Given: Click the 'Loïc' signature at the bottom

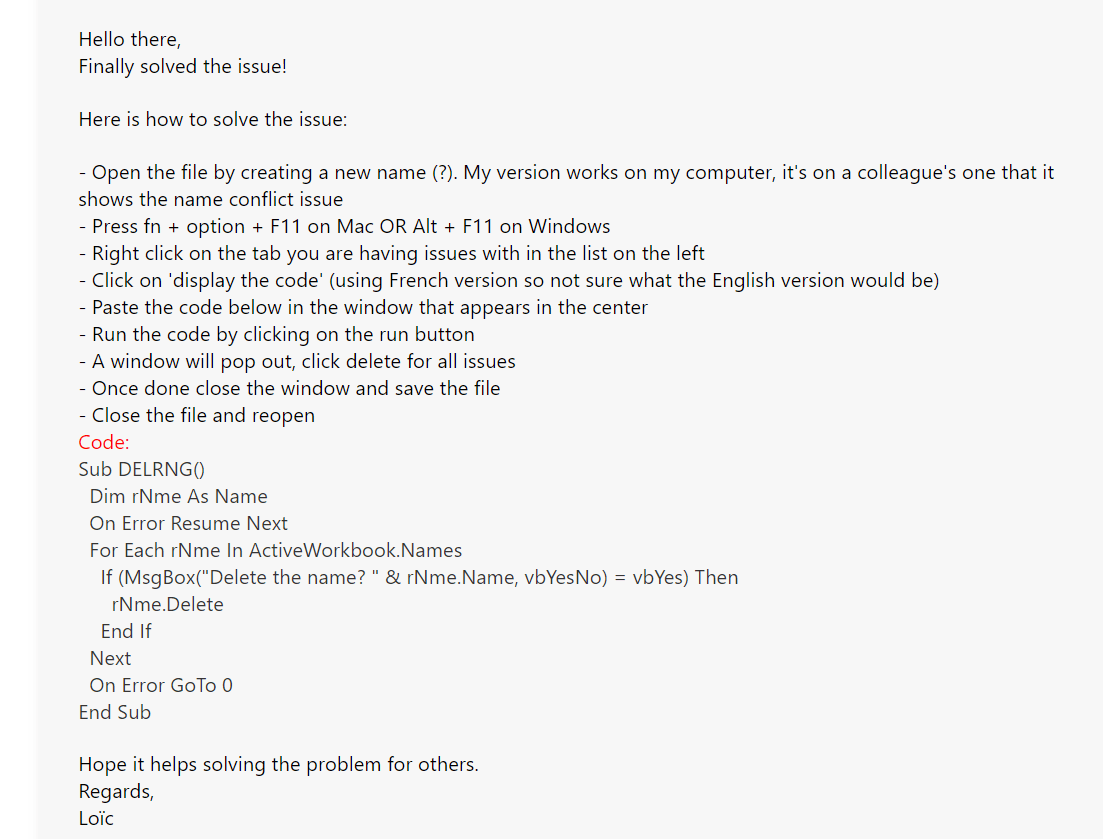Looking at the screenshot, I should pos(96,819).
